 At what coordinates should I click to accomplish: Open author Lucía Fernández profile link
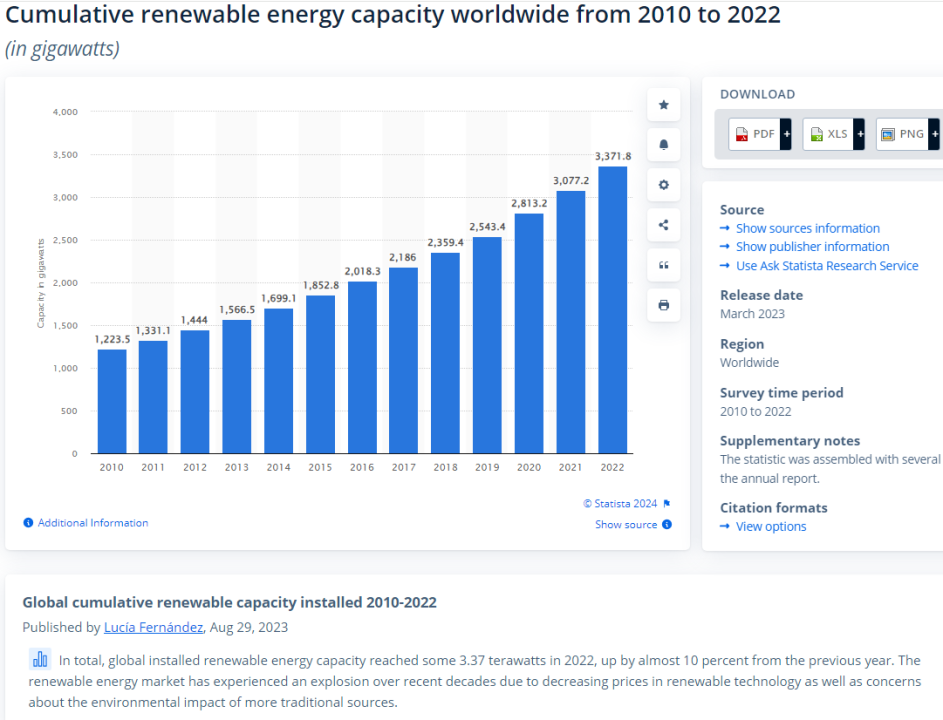pyautogui.click(x=152, y=628)
